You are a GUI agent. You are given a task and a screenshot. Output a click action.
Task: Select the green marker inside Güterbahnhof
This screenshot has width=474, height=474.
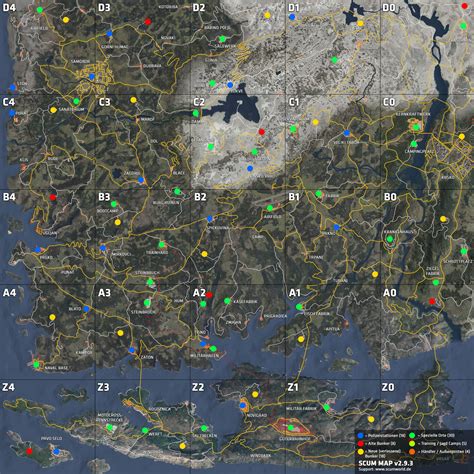291,427
